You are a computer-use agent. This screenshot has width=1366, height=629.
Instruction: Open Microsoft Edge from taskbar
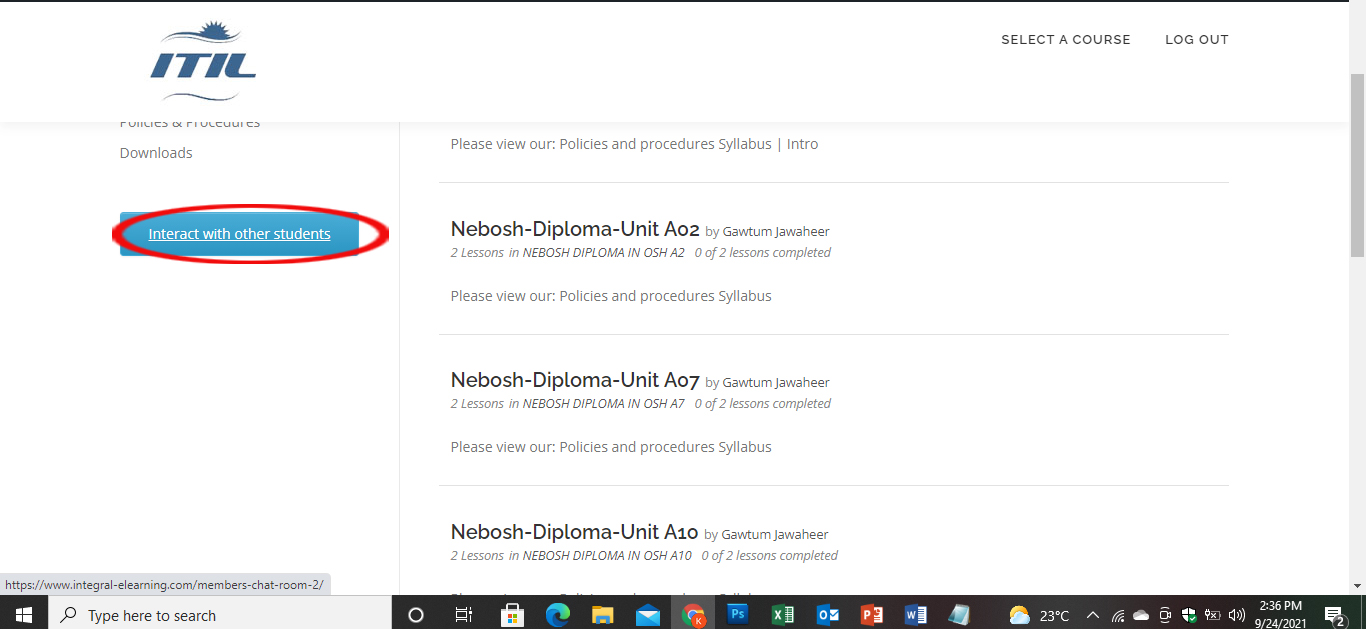(558, 615)
